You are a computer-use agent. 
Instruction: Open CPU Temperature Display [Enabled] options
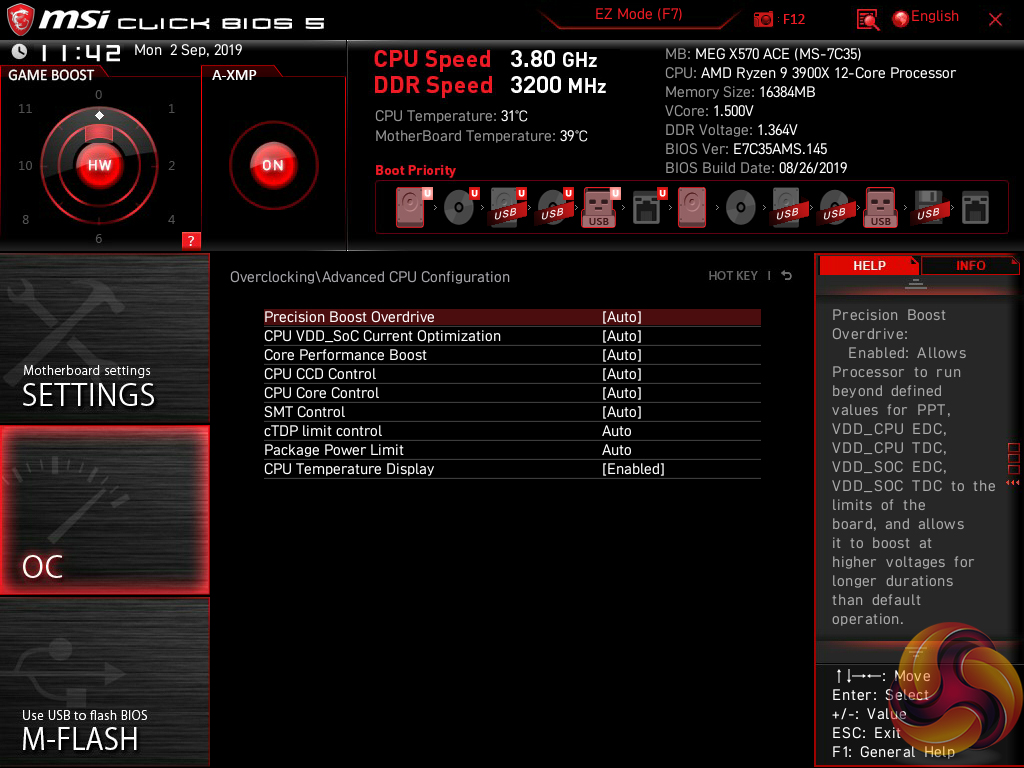coord(633,469)
